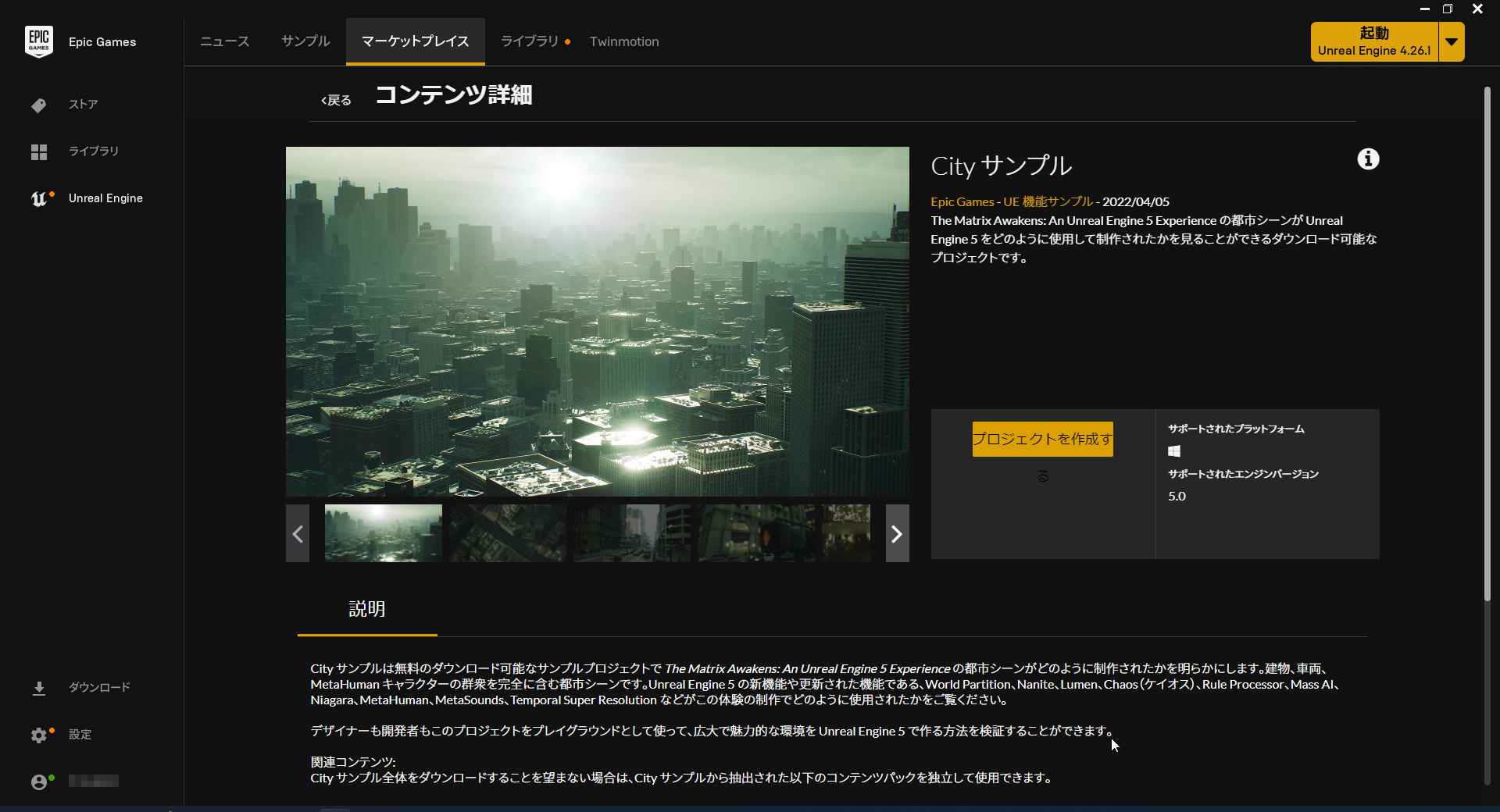Click the supported engine version 5.0
This screenshot has width=1500, height=812.
pos(1177,497)
